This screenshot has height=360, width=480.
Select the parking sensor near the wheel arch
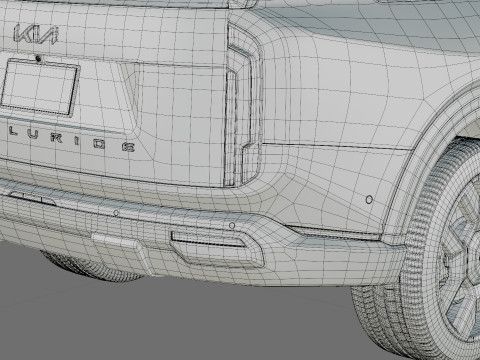(x=369, y=200)
